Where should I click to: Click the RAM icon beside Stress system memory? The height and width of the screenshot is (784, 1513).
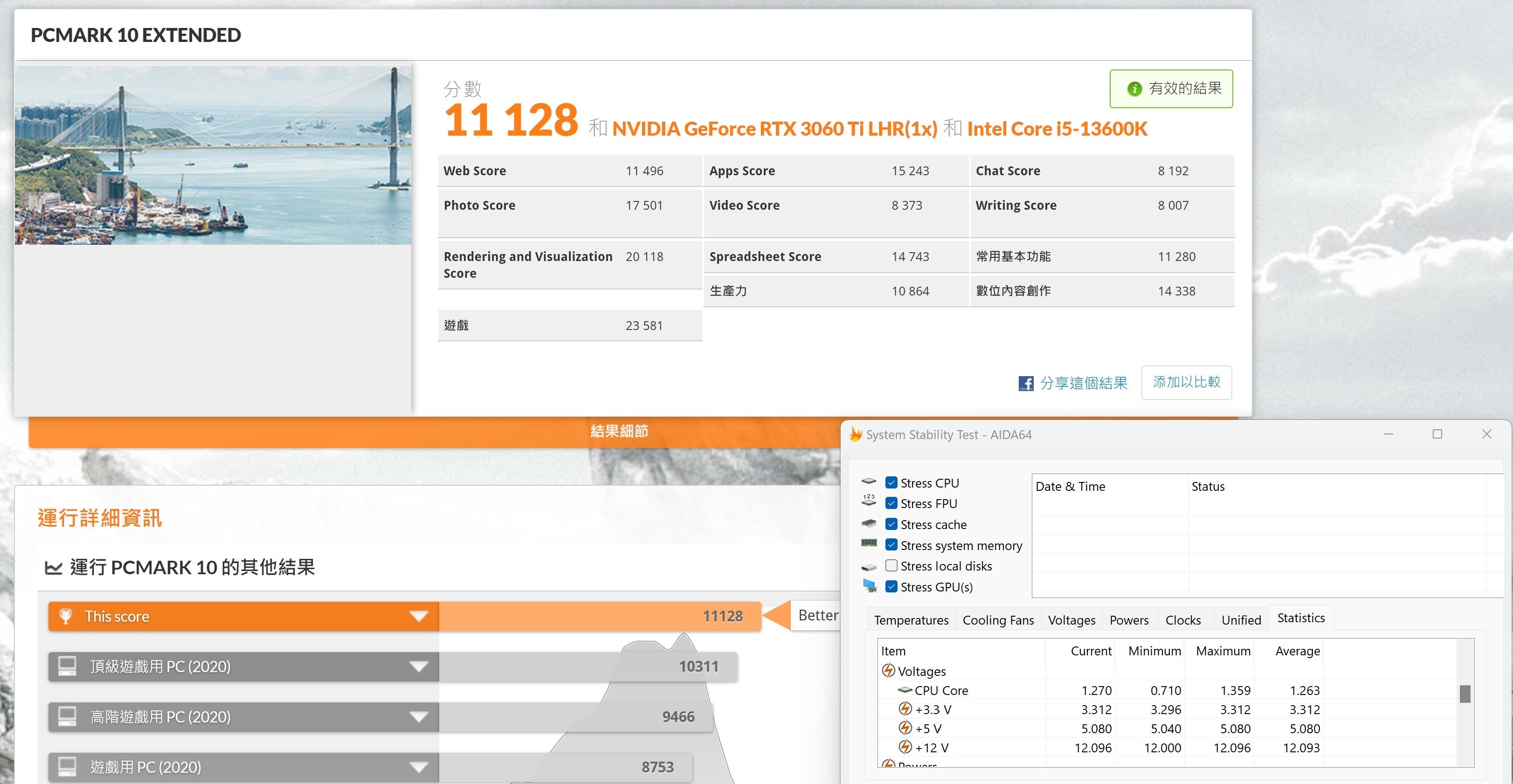869,543
